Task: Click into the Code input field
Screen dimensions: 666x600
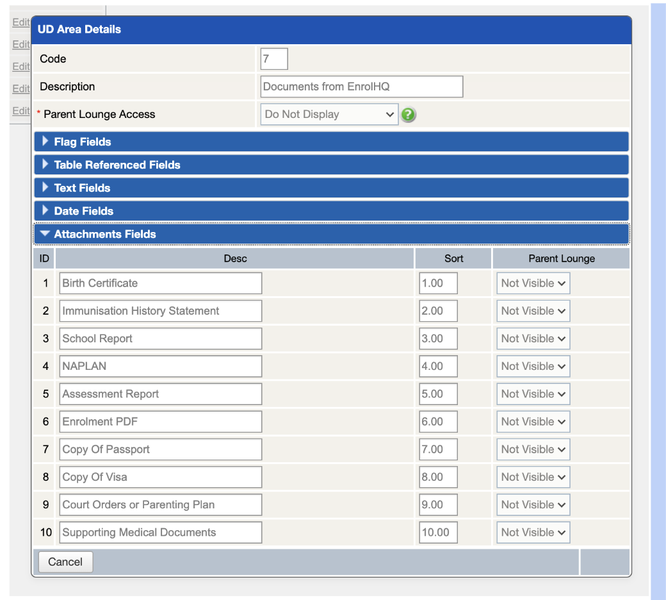Action: click(x=274, y=59)
